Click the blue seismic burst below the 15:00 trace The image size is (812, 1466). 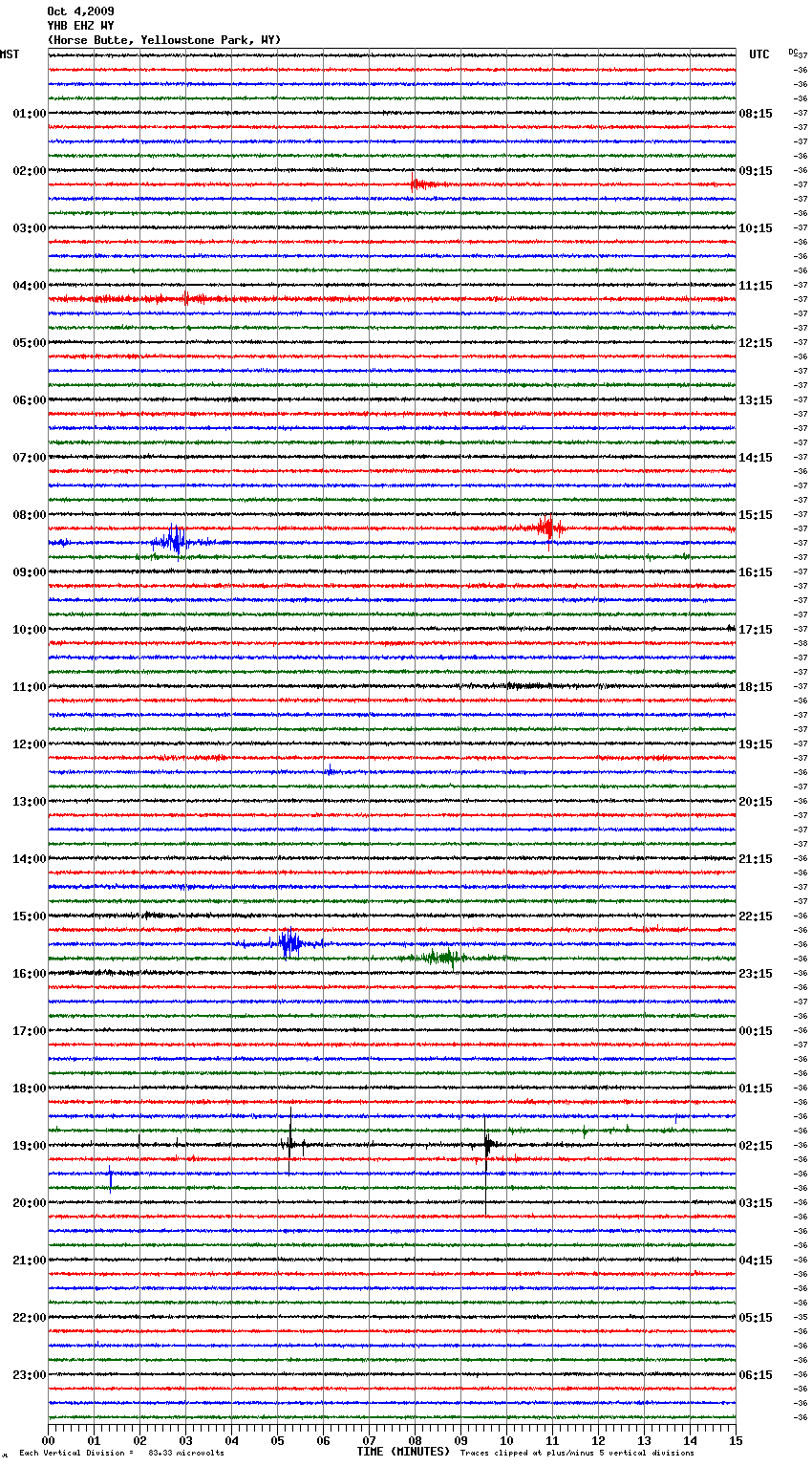tap(289, 944)
